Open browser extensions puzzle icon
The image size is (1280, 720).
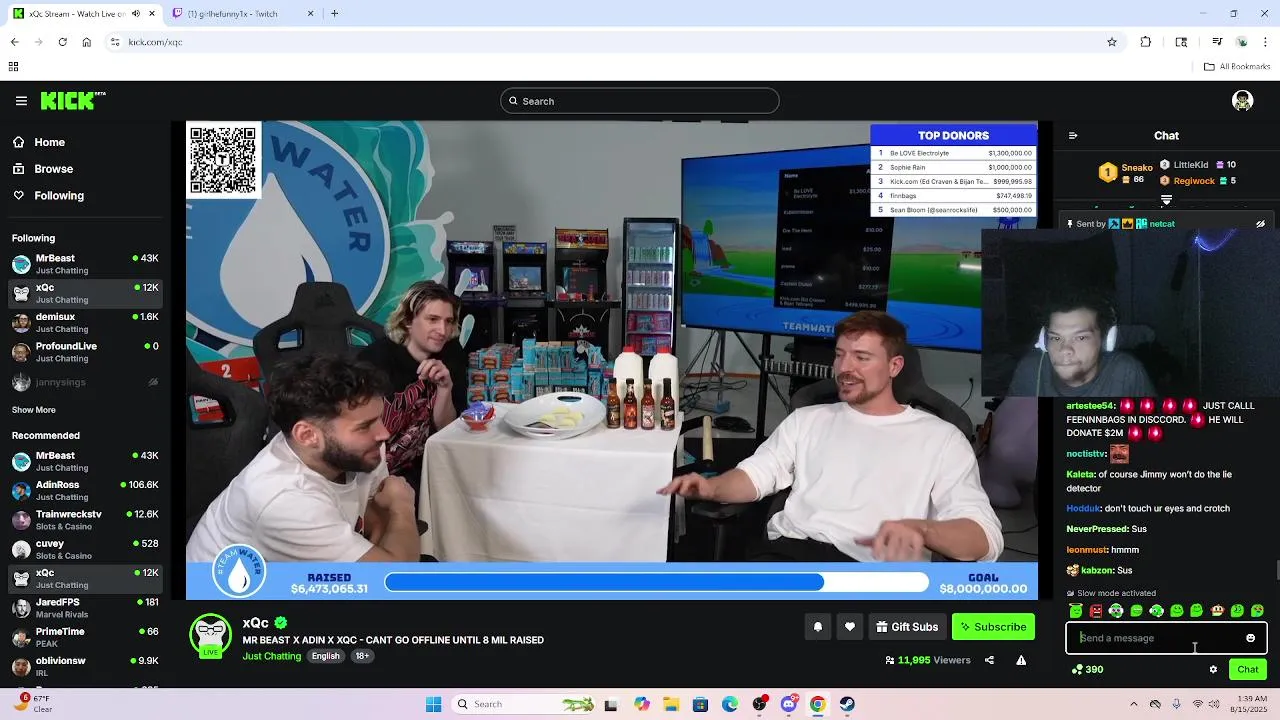[1146, 42]
